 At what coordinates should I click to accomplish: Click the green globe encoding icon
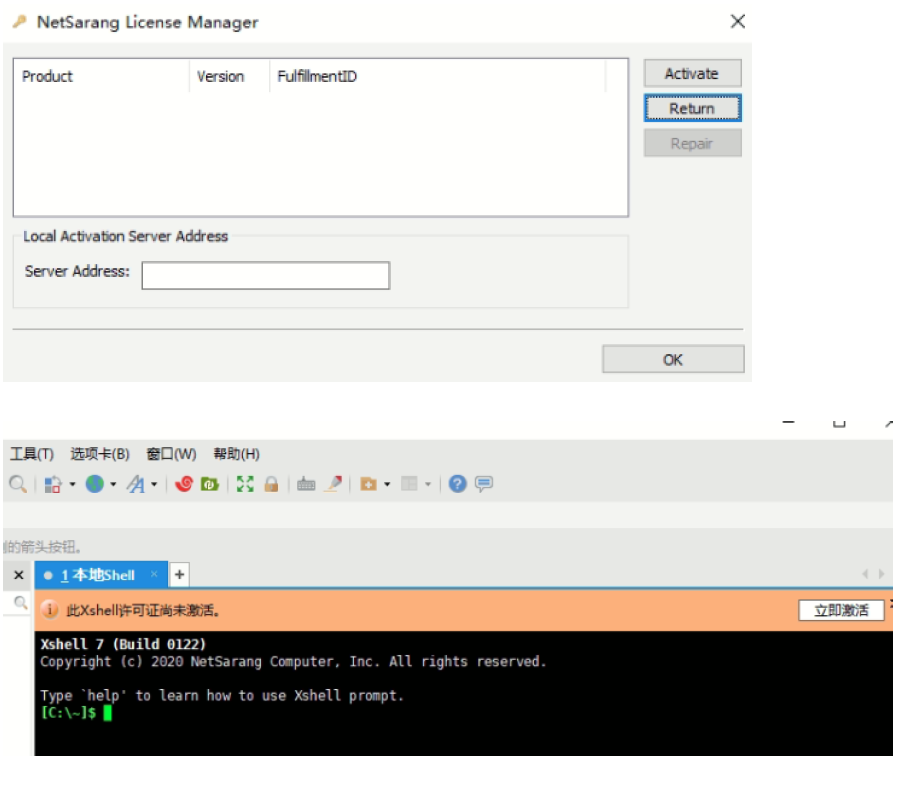94,484
